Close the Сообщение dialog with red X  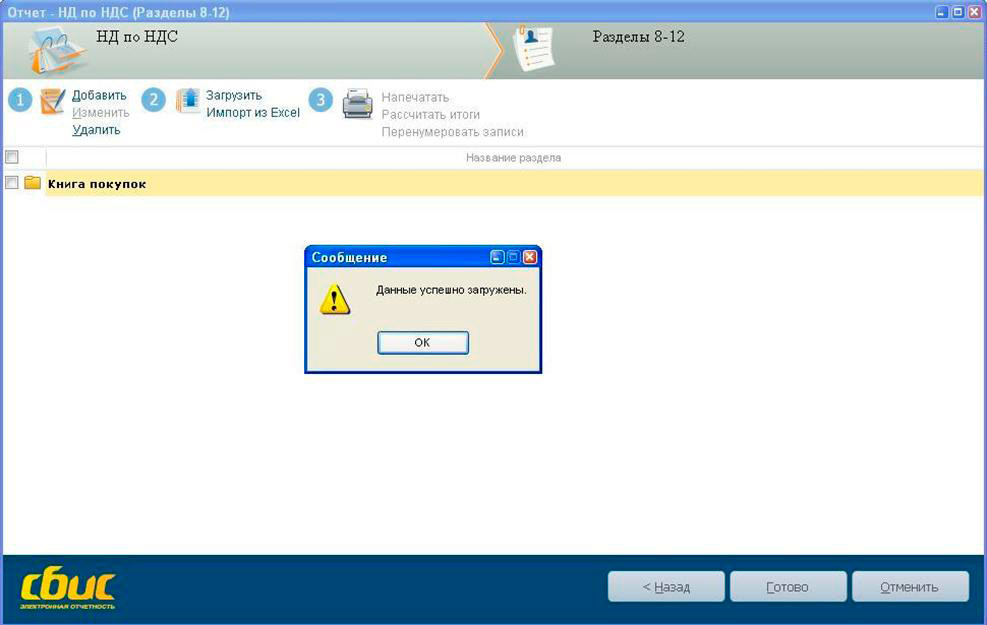pos(530,257)
